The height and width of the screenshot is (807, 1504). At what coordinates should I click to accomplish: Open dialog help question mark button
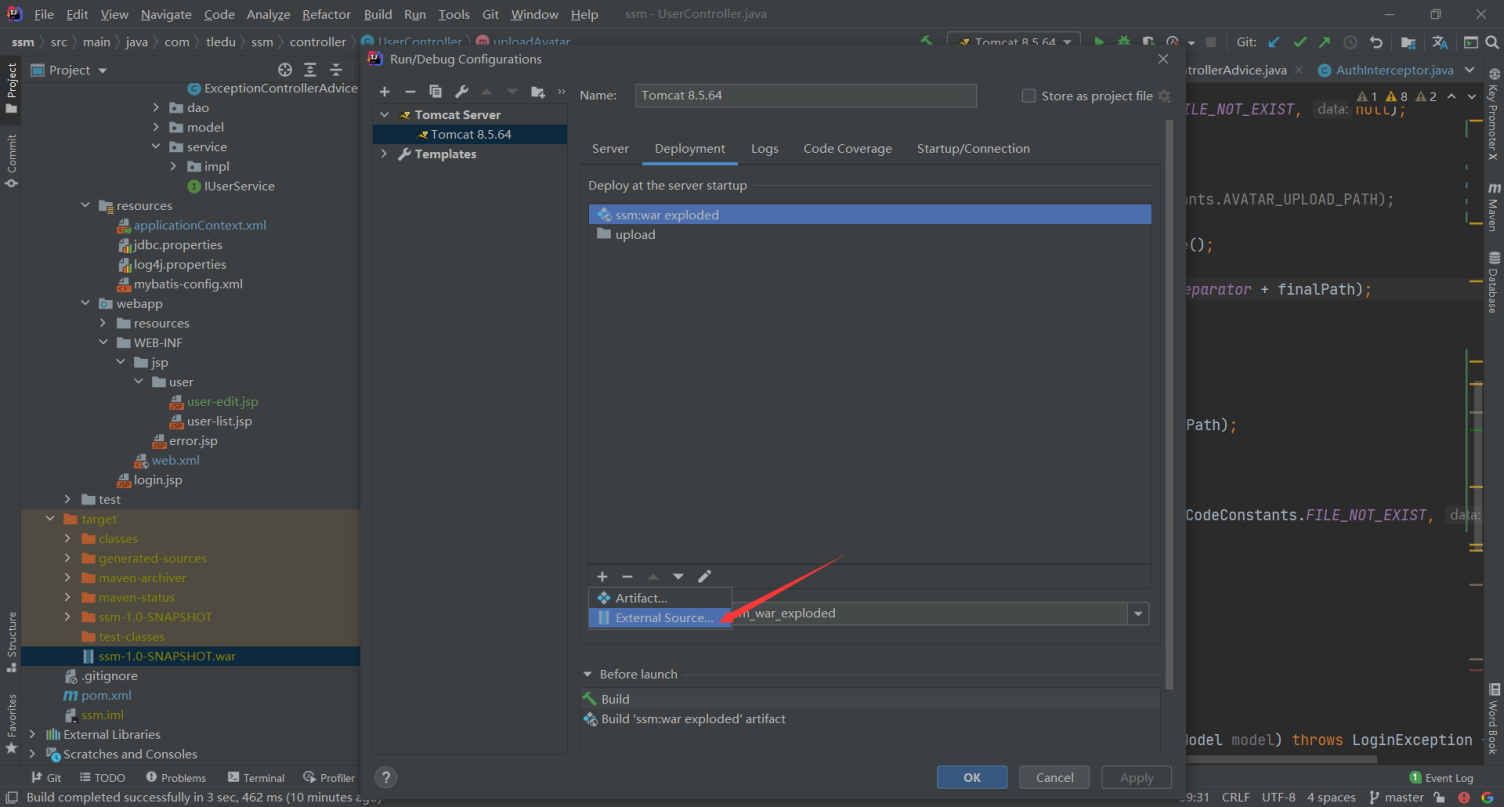386,777
